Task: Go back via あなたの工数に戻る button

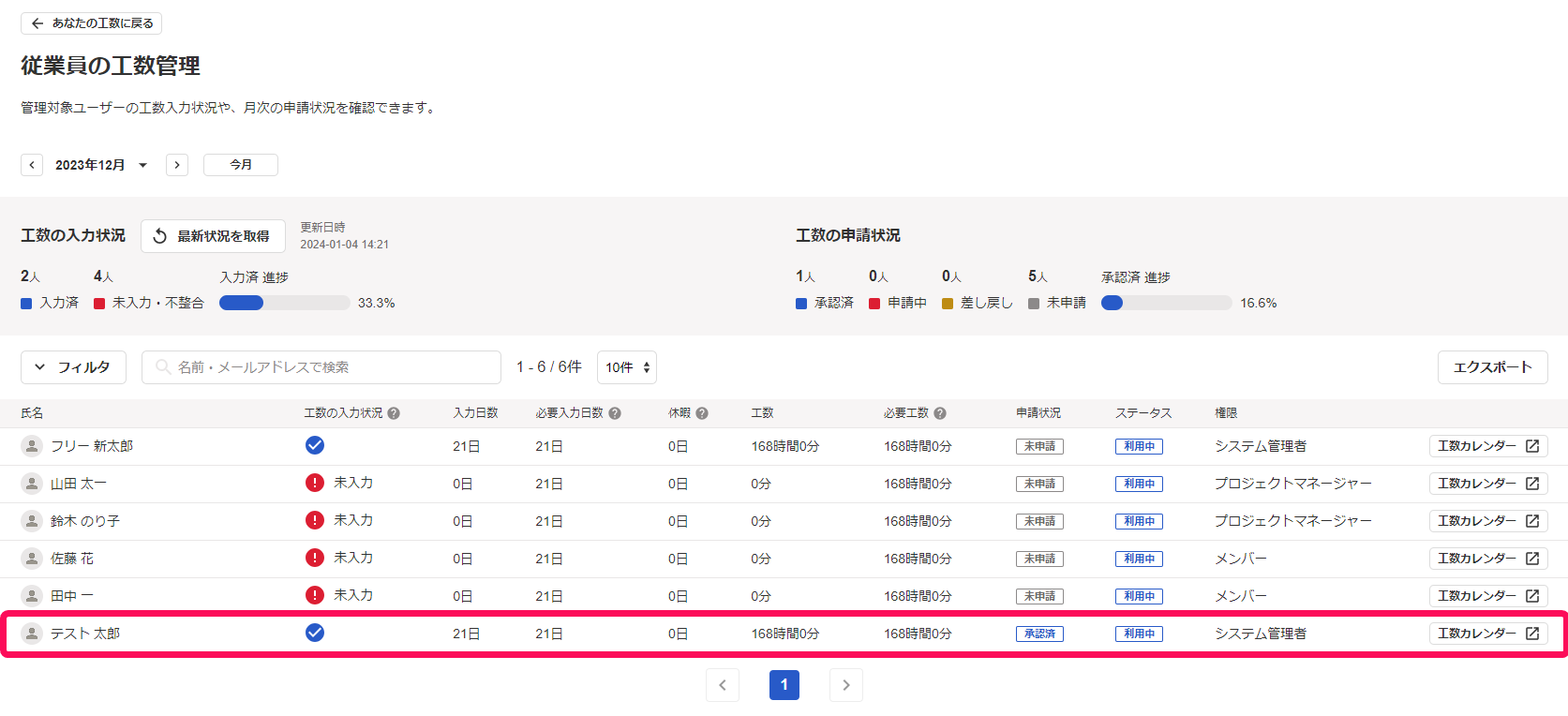Action: point(91,23)
